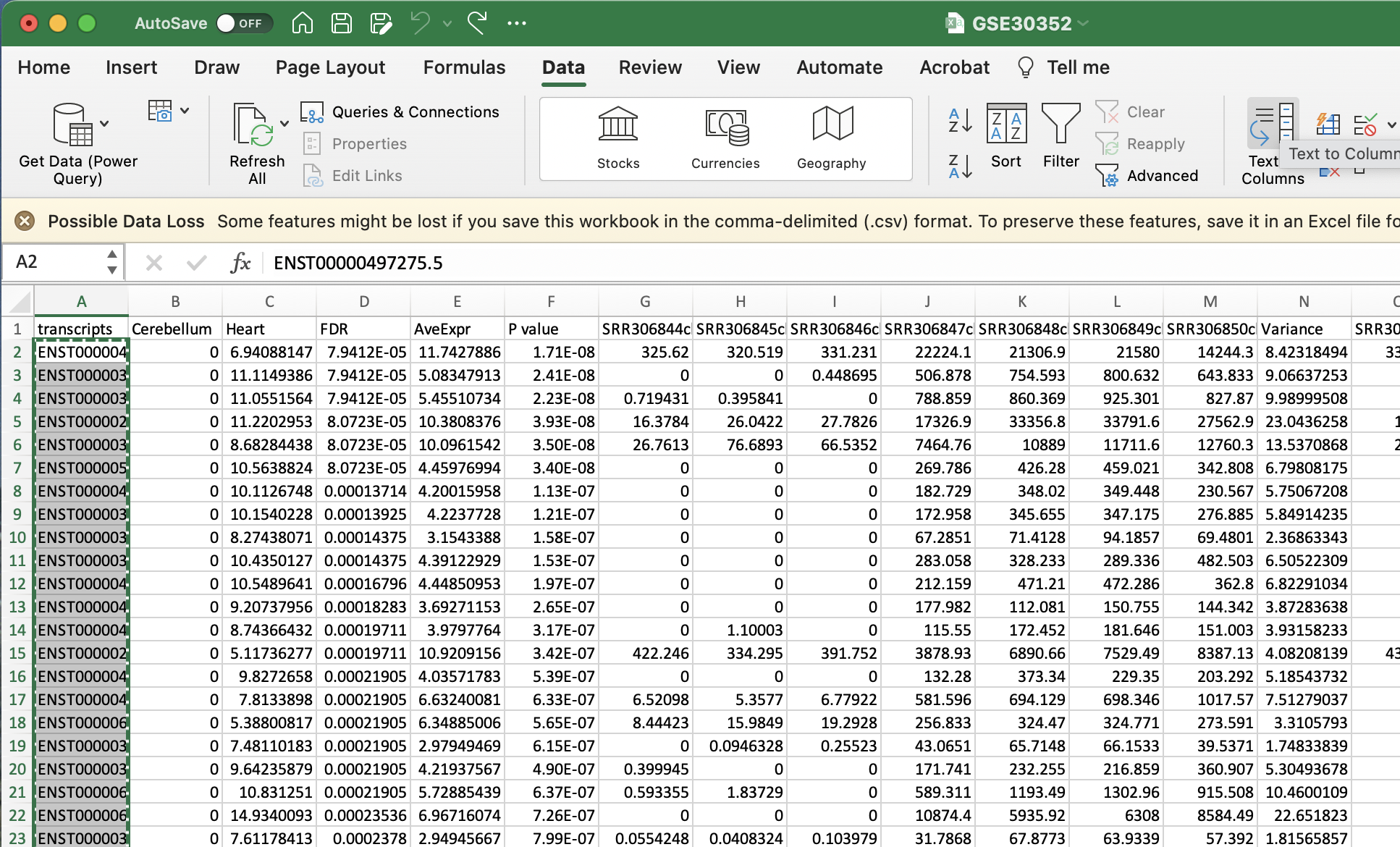This screenshot has height=847, width=1400.
Task: Click the Flash Fill icon
Action: click(x=1328, y=125)
